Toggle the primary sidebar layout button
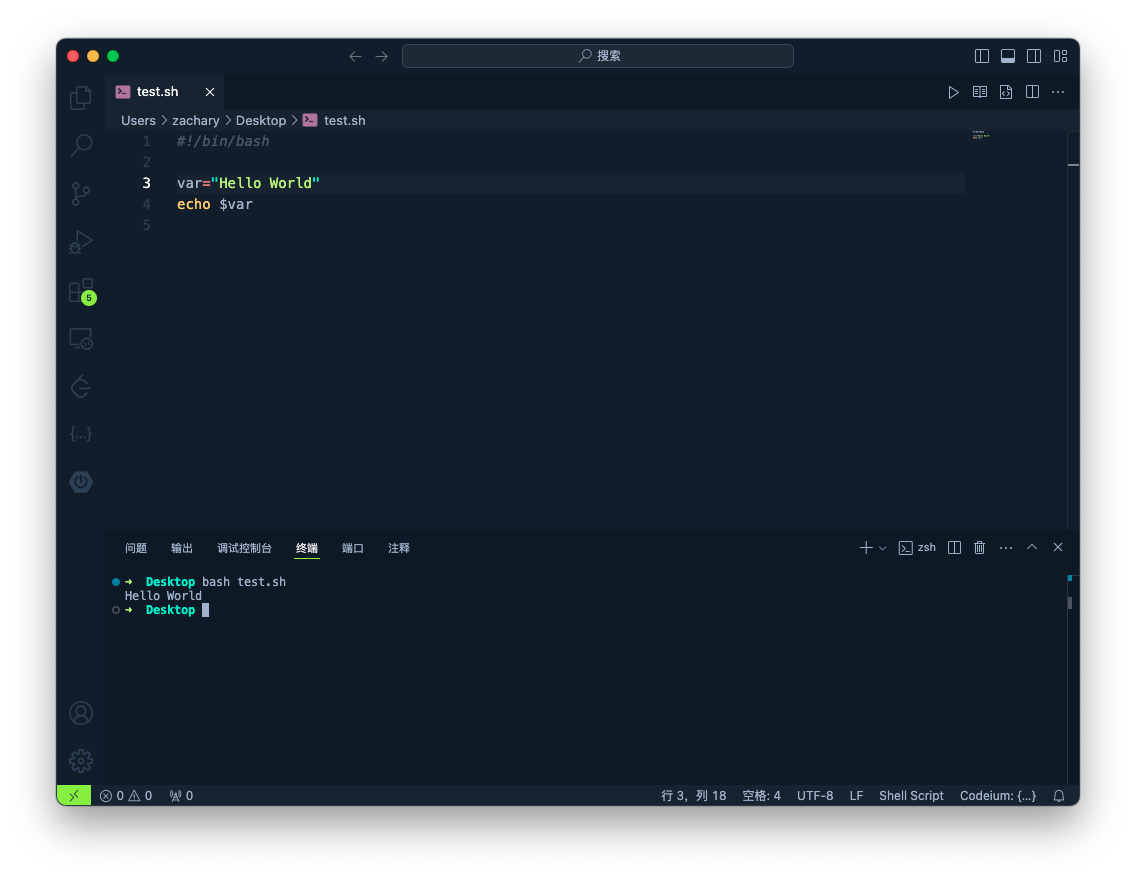Viewport: 1136px width, 880px height. click(982, 56)
